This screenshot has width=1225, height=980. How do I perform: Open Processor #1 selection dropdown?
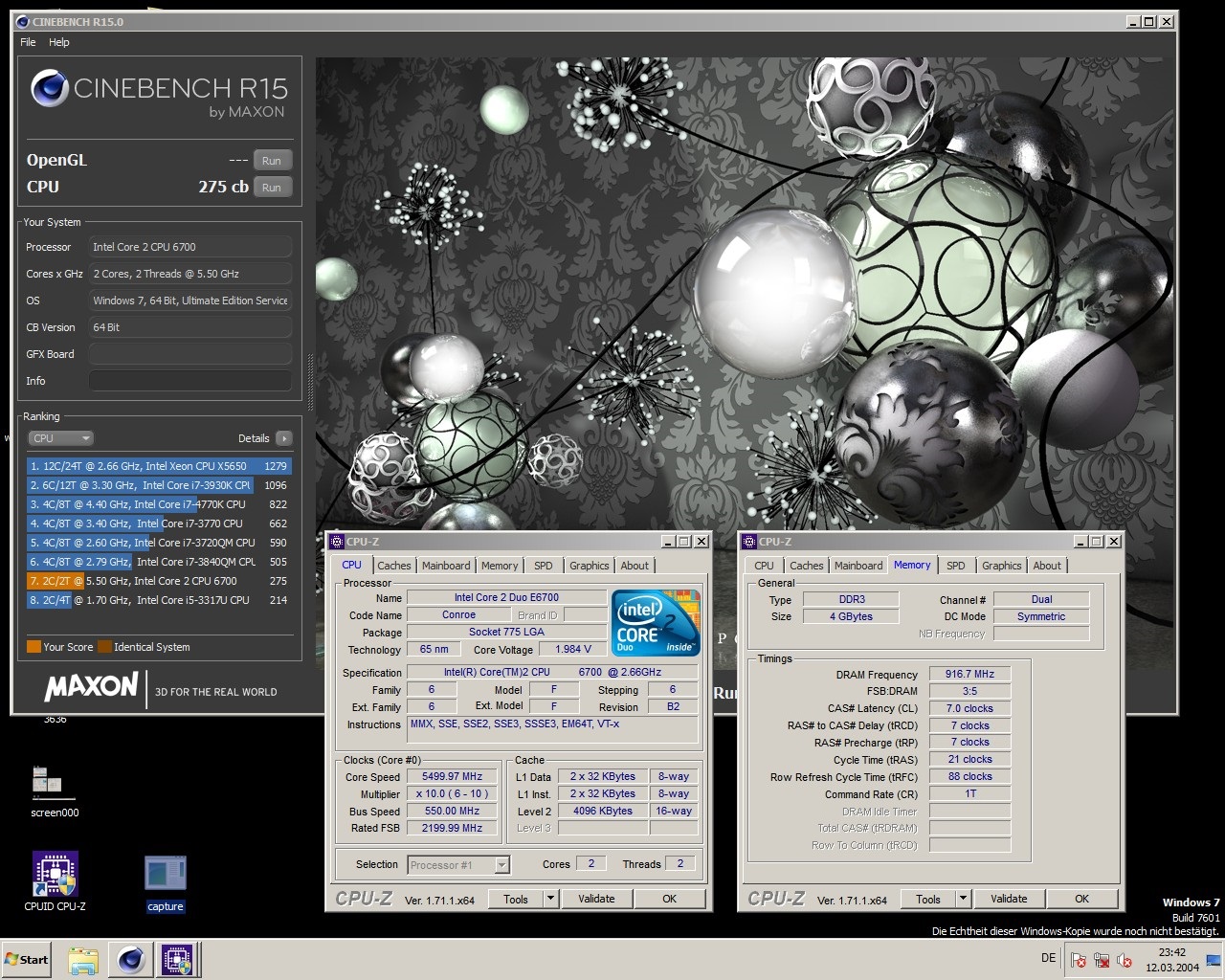point(457,865)
